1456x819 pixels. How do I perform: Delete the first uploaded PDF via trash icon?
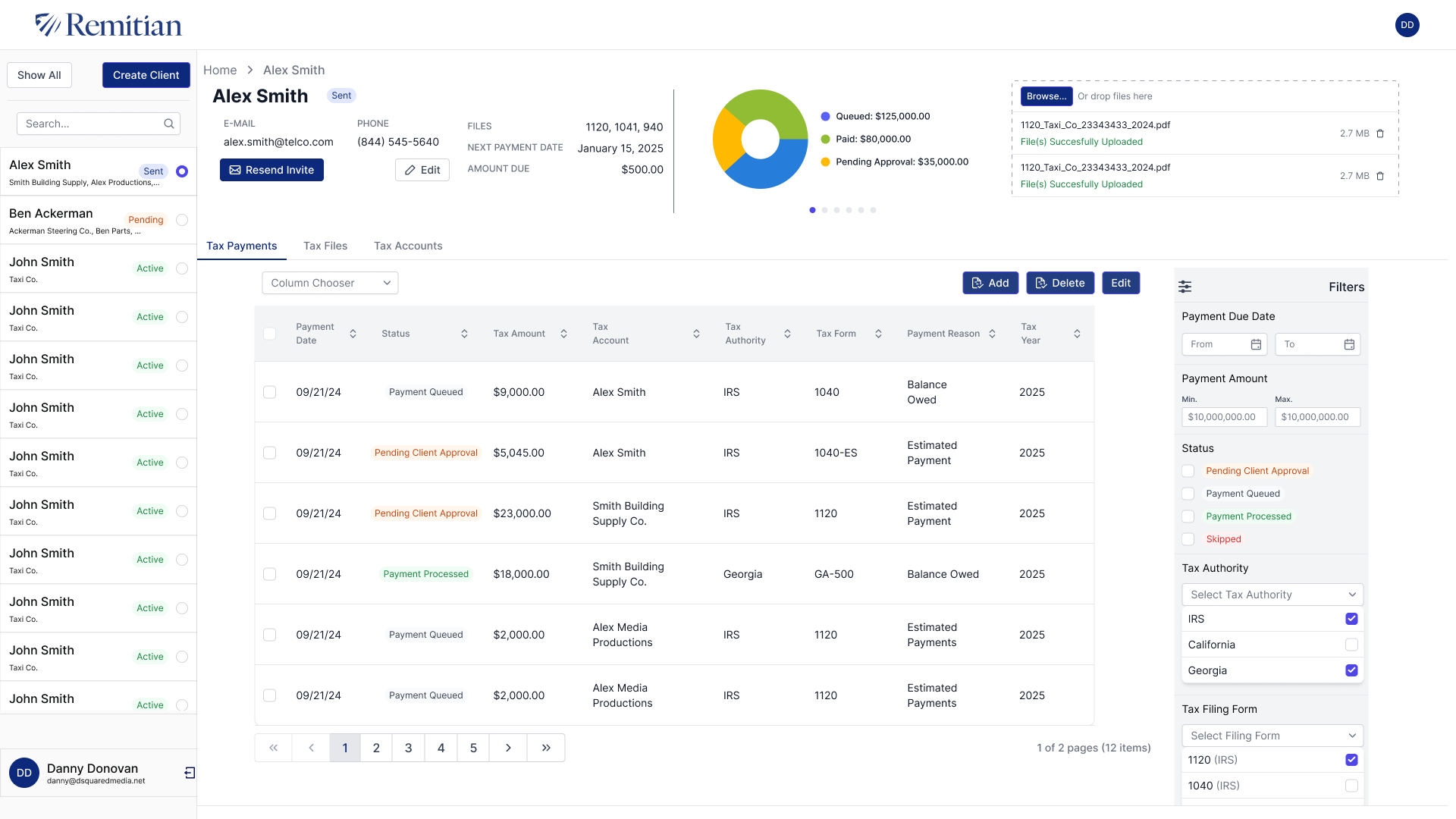1380,133
